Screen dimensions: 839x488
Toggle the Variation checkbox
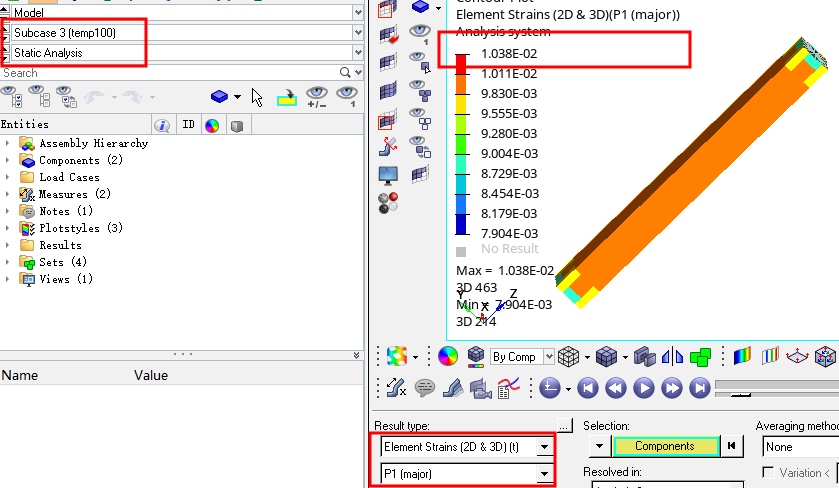[x=768, y=472]
